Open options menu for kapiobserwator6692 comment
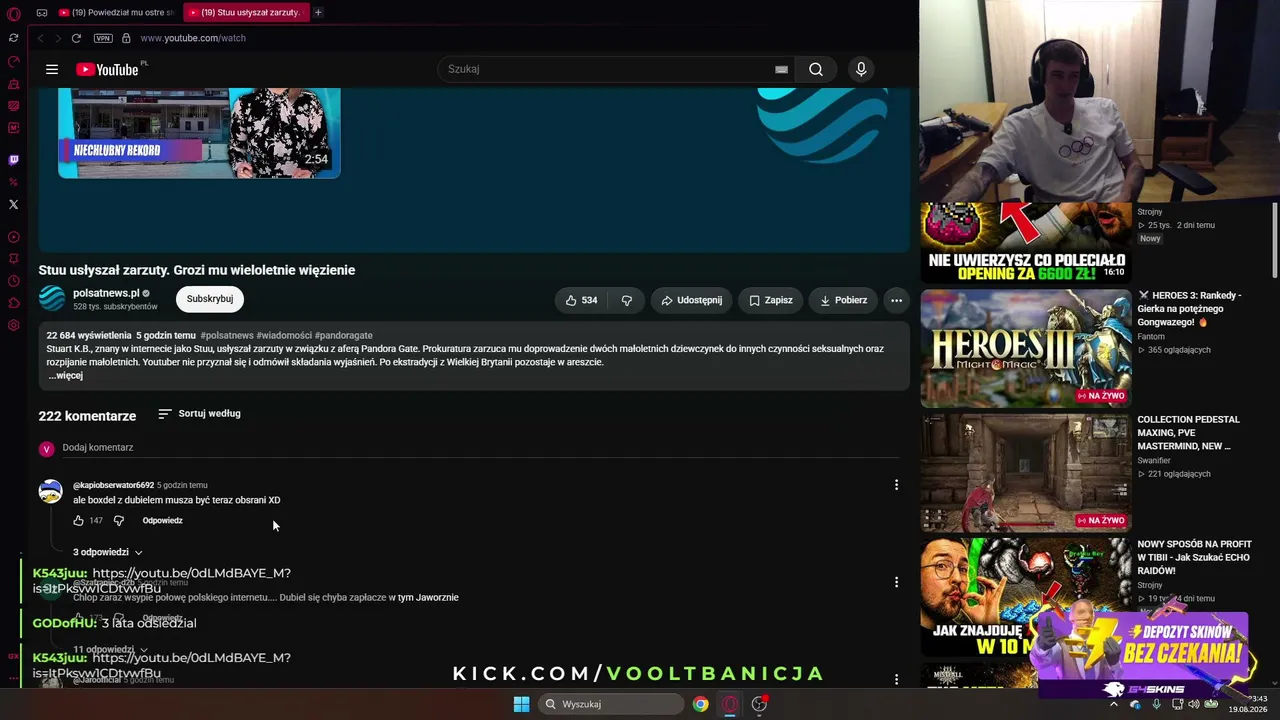Viewport: 1280px width, 720px height. [896, 485]
